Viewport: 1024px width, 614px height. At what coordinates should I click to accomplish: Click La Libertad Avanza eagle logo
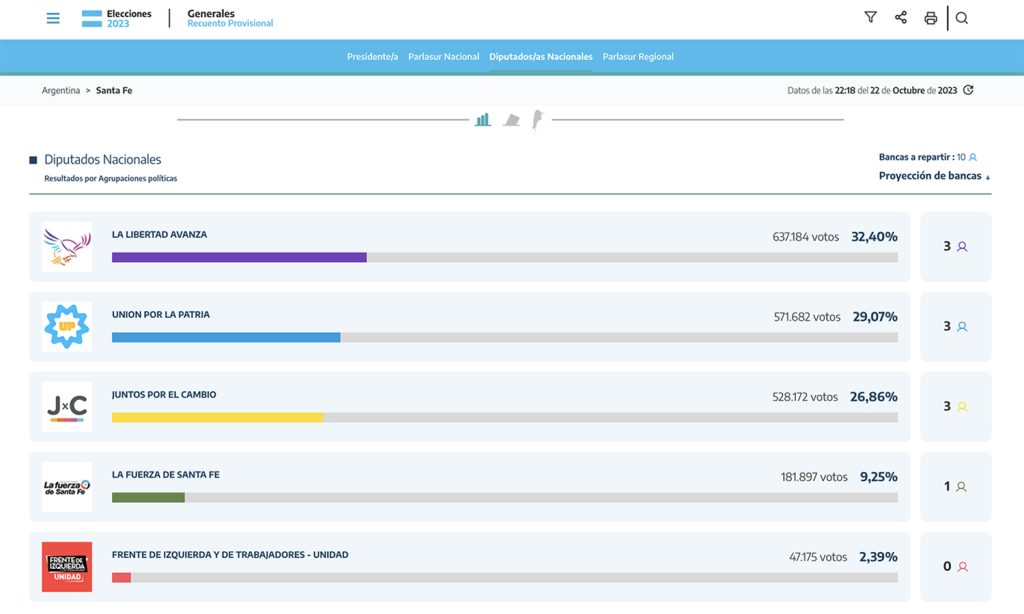coord(67,247)
